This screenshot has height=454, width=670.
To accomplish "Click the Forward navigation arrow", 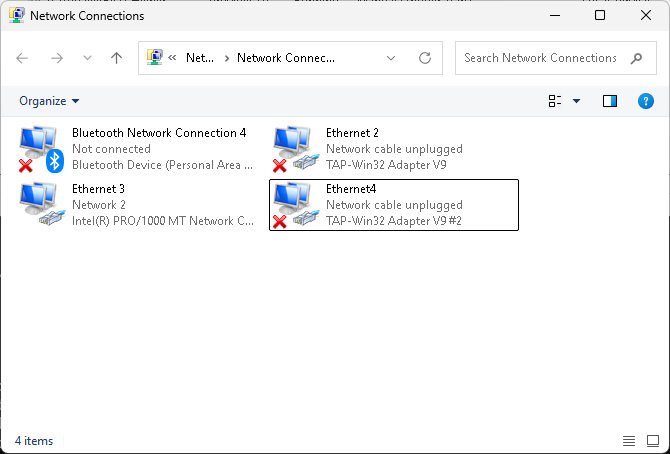I will pyautogui.click(x=57, y=58).
